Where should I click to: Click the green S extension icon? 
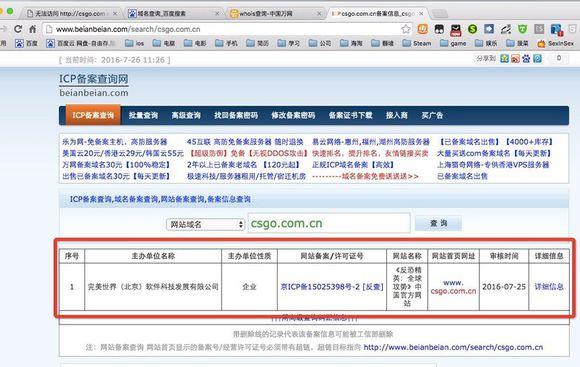[x=472, y=29]
